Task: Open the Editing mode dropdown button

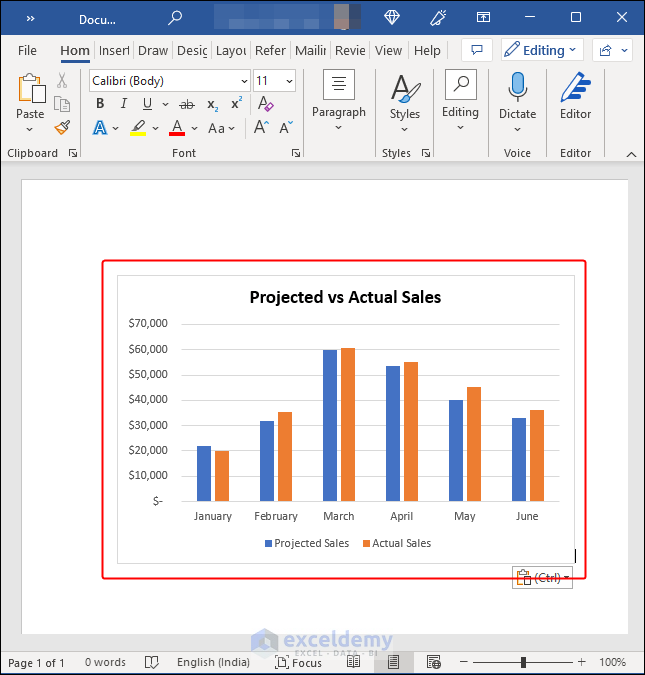Action: click(542, 50)
